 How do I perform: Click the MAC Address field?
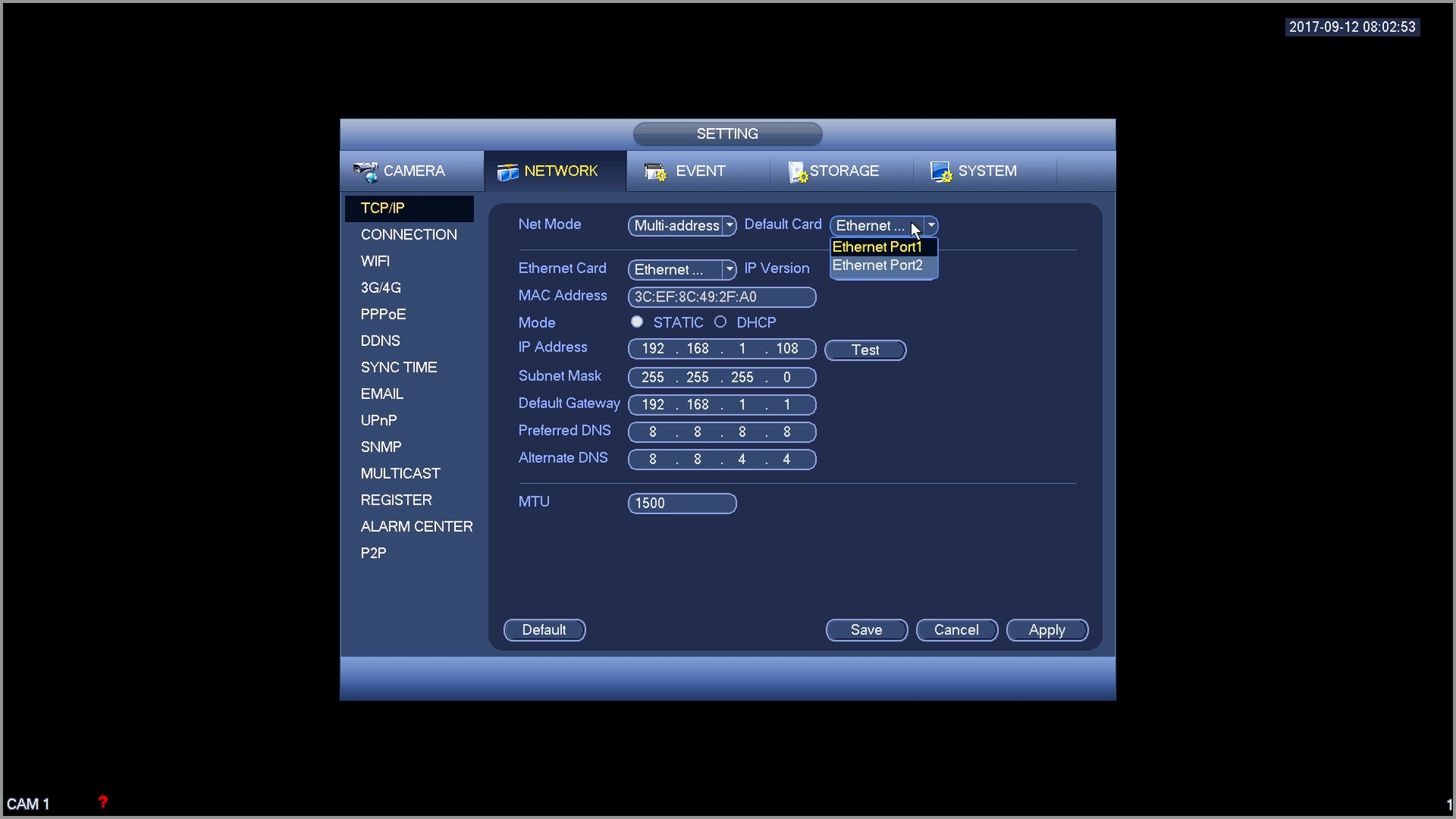pos(721,297)
